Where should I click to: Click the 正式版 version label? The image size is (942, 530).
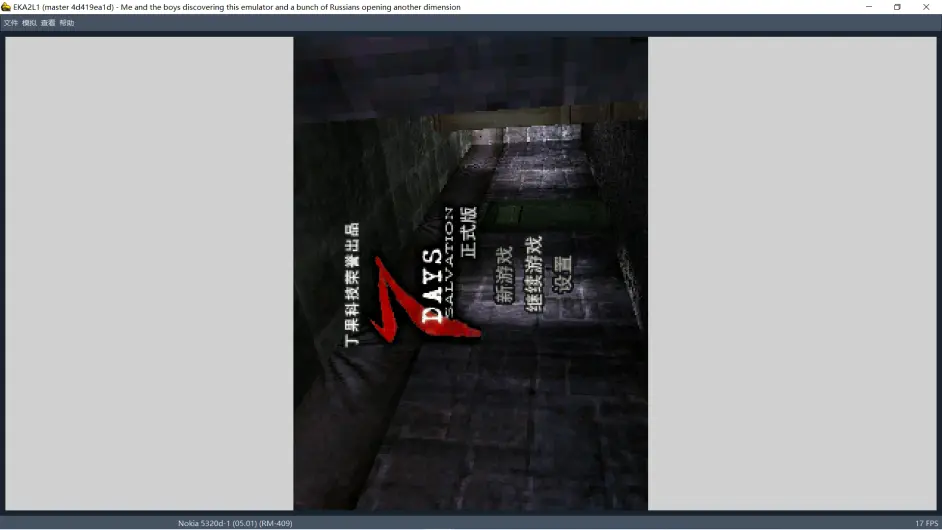click(x=468, y=232)
